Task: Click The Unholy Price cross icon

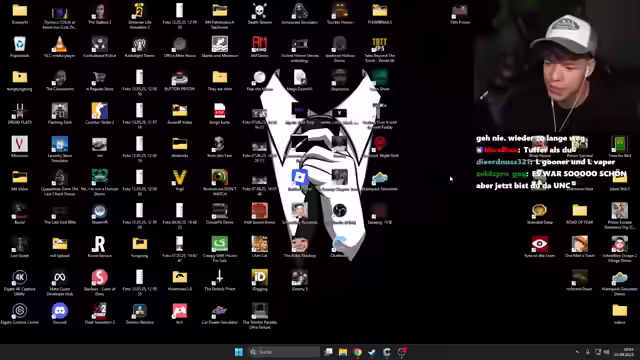Action: 220,278
